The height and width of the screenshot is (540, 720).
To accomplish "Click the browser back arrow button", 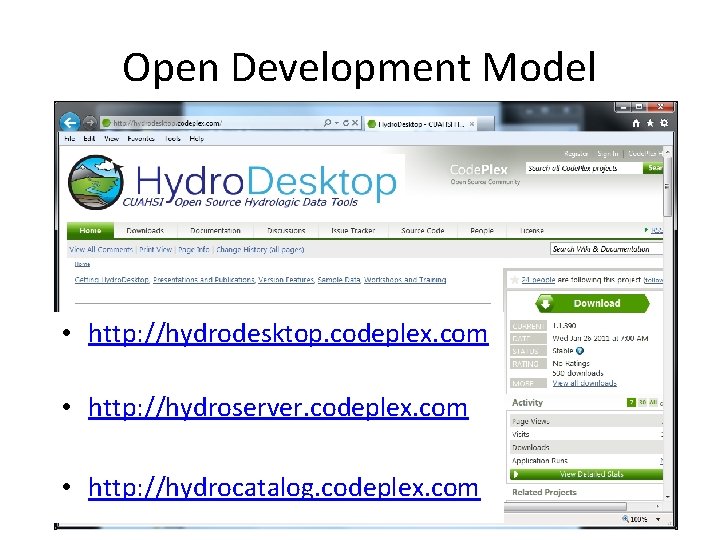I will point(70,123).
